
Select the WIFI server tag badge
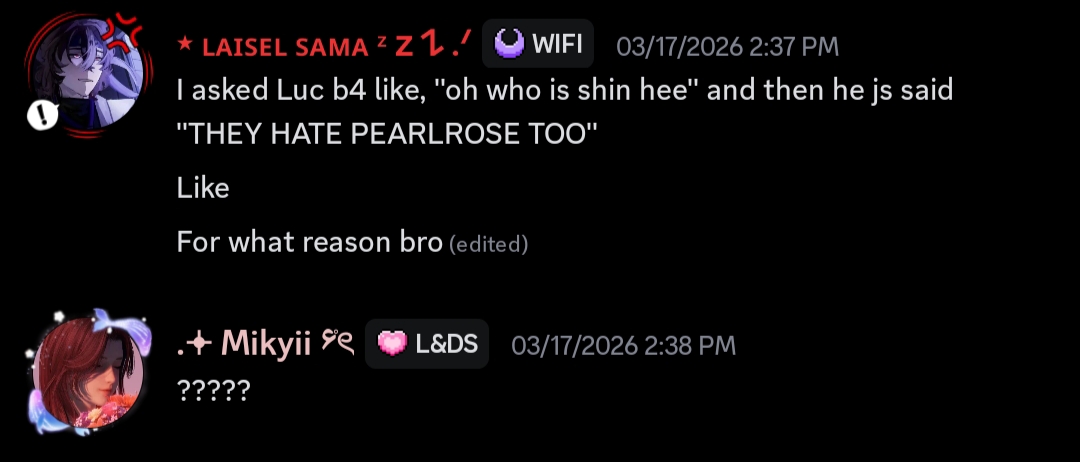538,44
